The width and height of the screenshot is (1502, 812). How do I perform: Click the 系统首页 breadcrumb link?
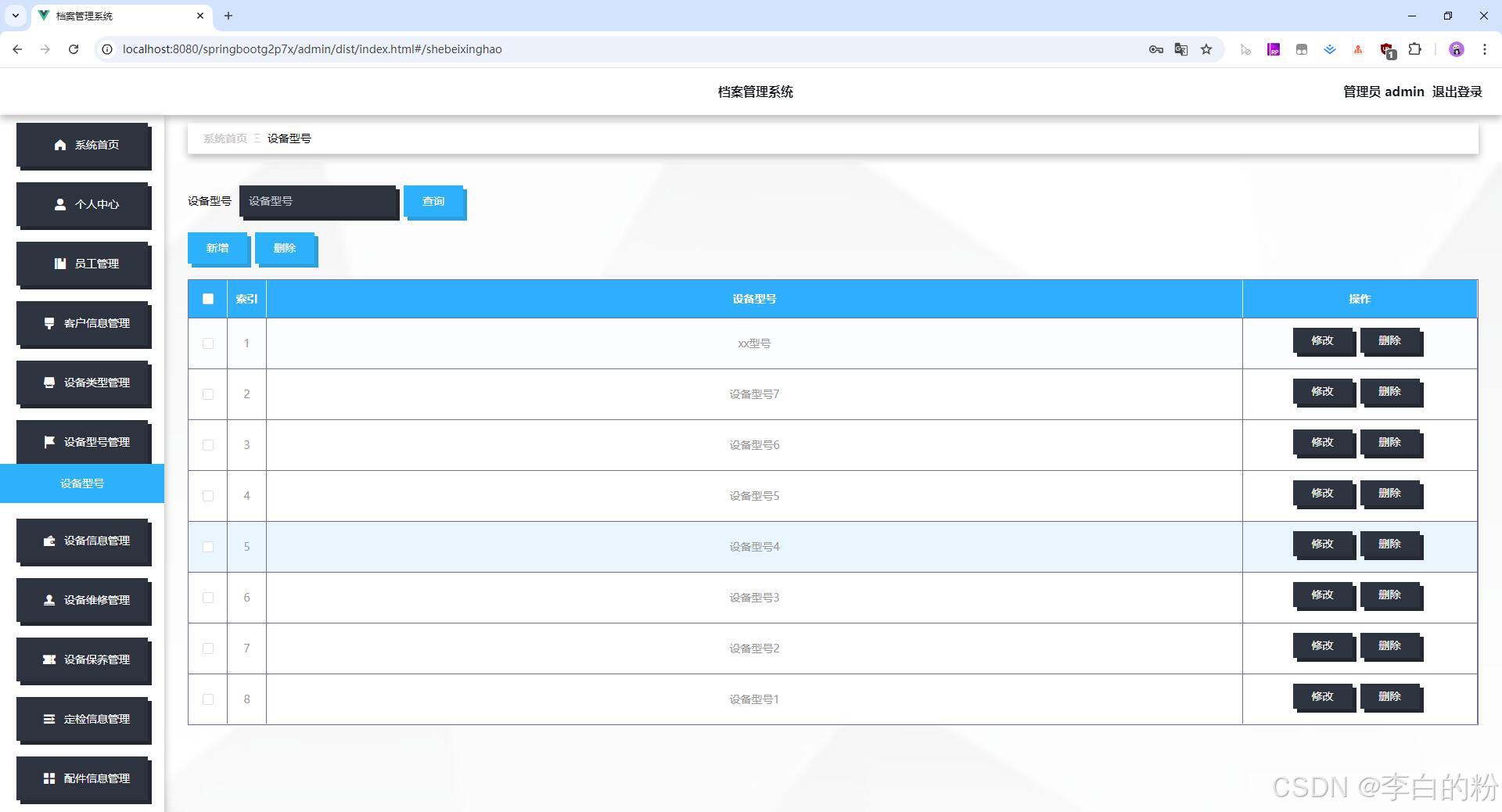pos(225,138)
